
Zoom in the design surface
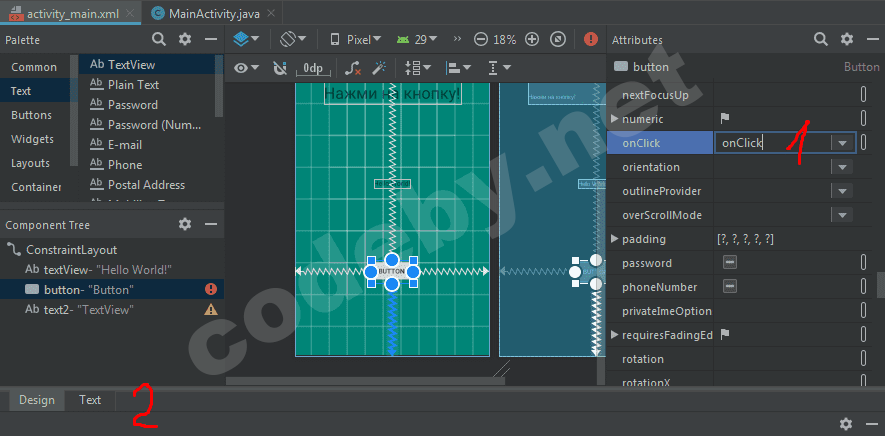(x=532, y=40)
